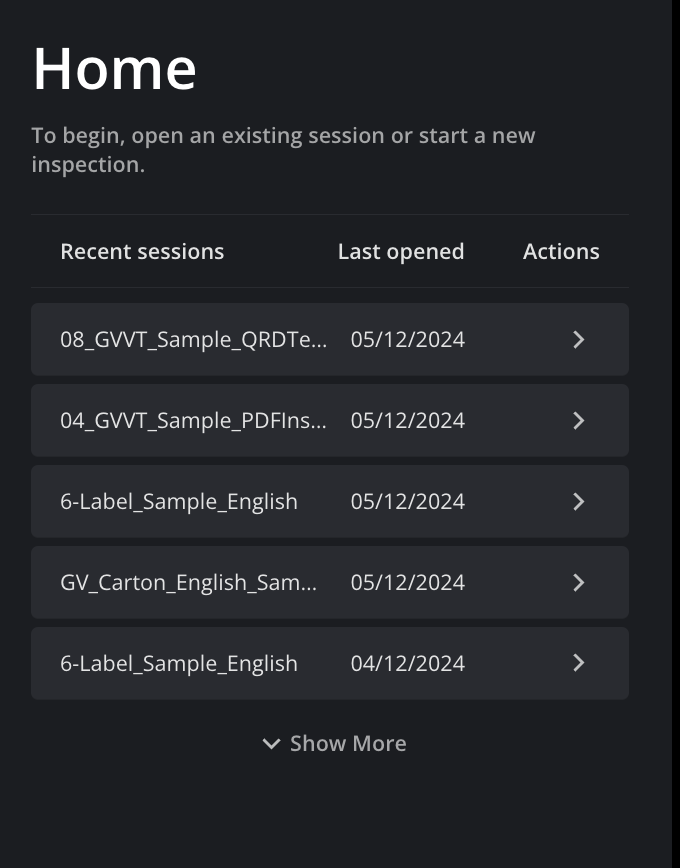Open the 04/12/2024 6-Label_Sample_English via its arrow

tap(579, 663)
